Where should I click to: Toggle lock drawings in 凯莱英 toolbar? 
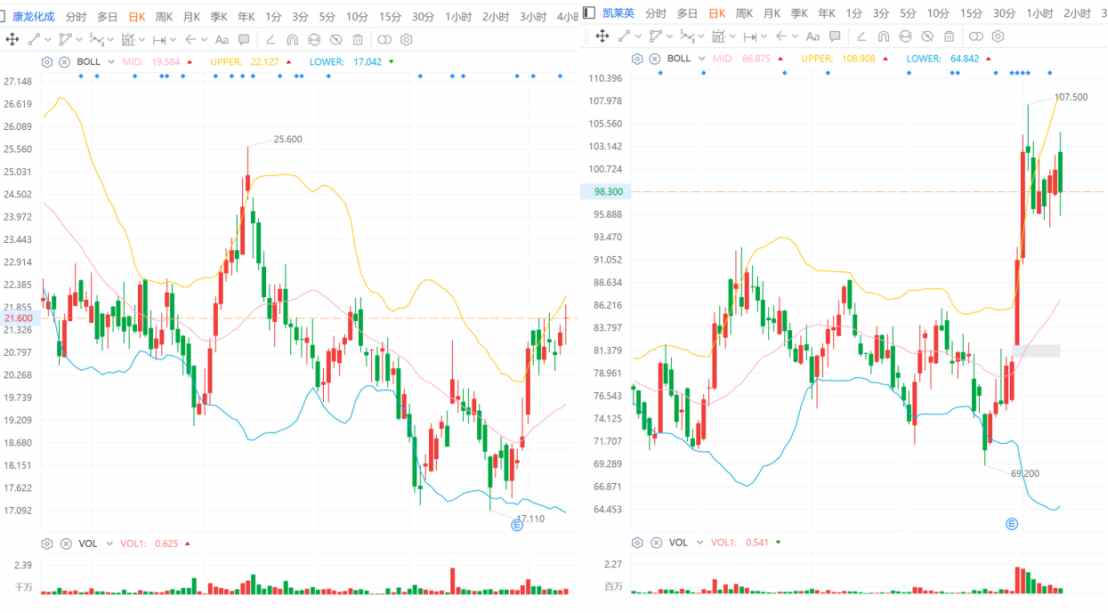click(x=905, y=36)
